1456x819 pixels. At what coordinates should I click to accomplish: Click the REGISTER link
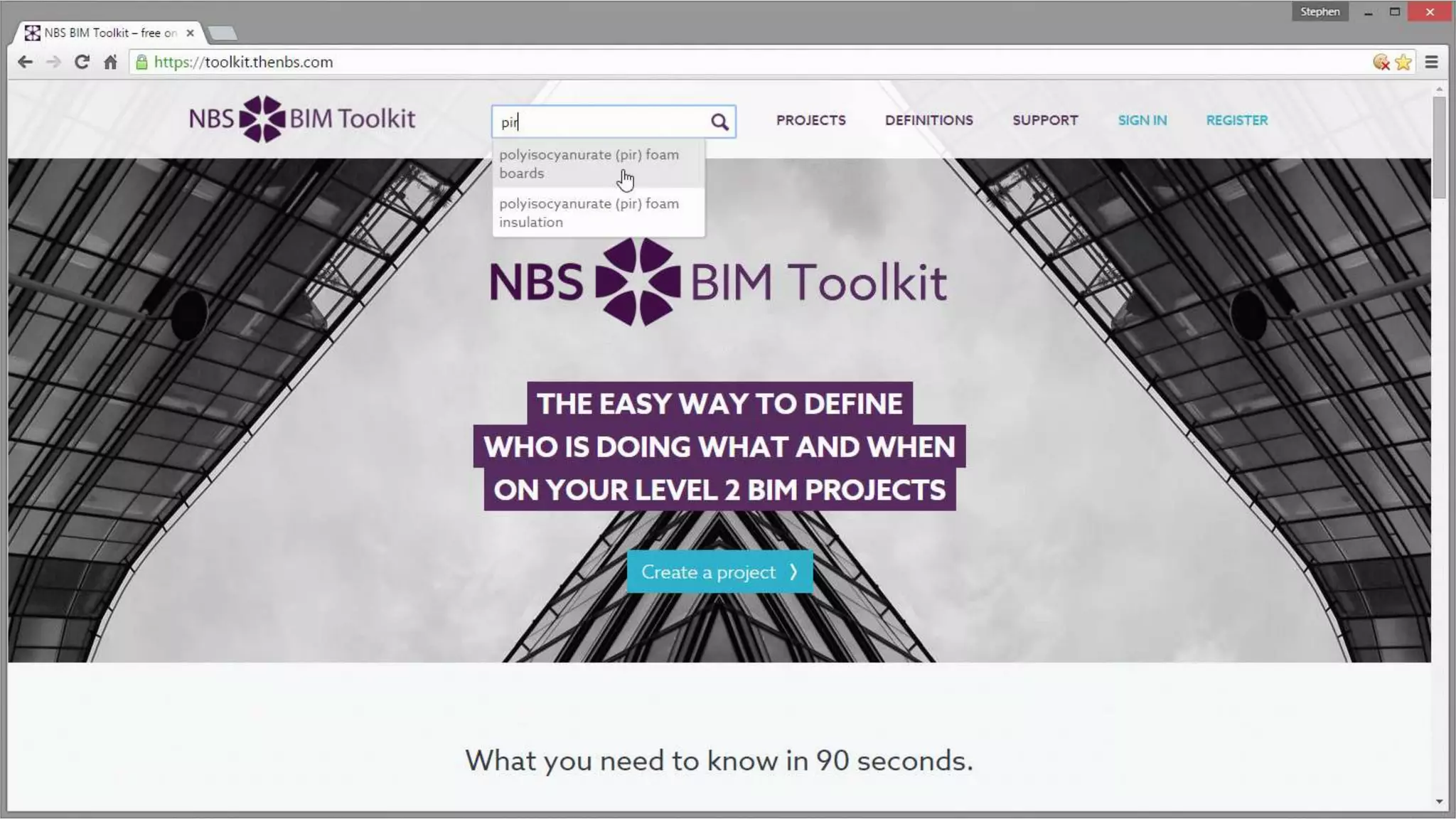[x=1236, y=120]
